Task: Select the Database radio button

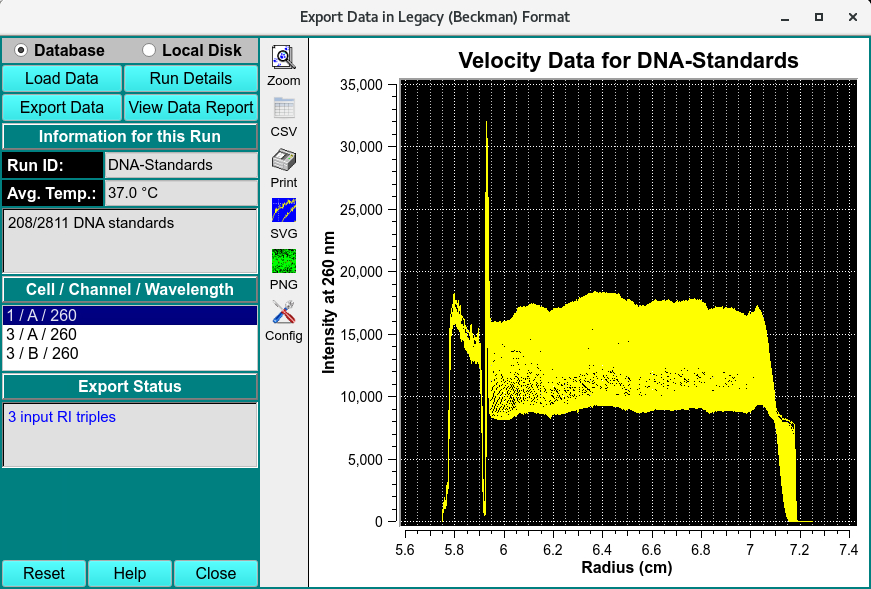Action: pos(22,50)
